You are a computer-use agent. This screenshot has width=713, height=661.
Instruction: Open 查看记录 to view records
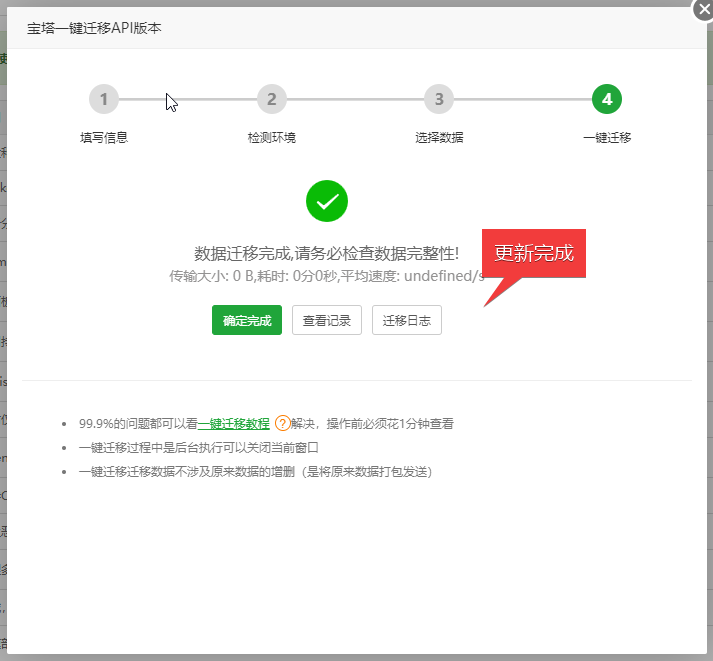pos(327,321)
